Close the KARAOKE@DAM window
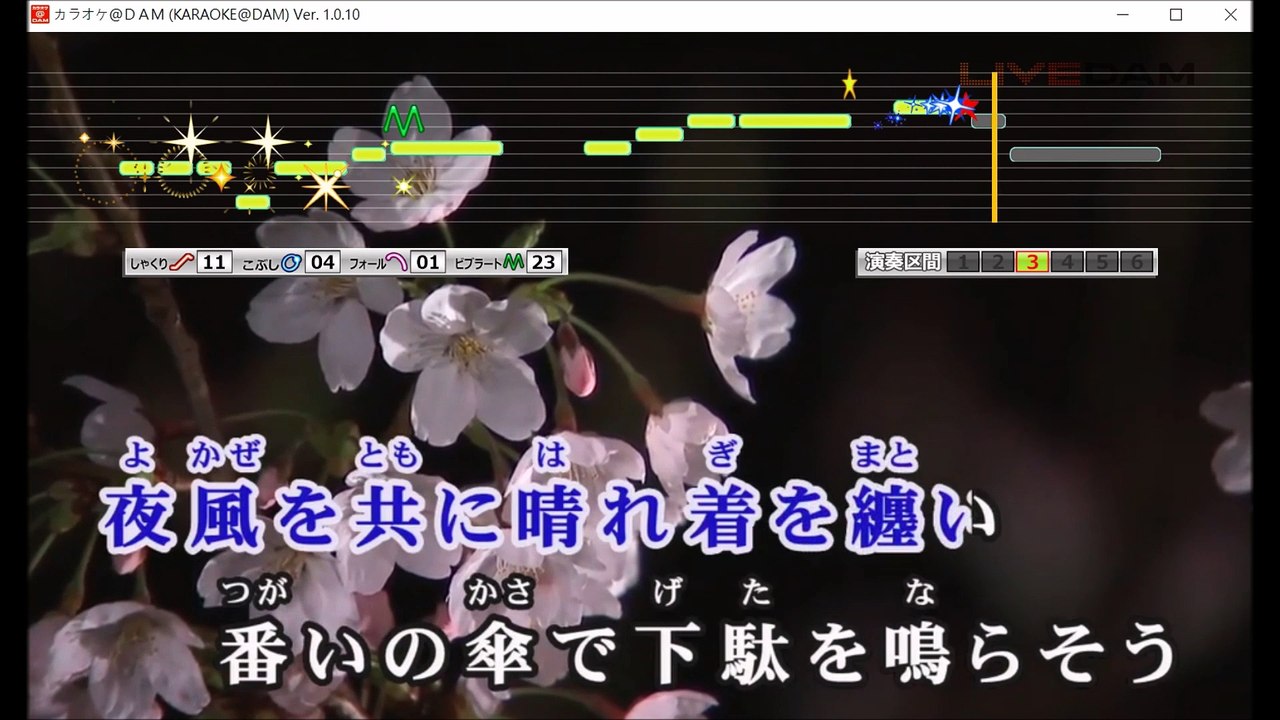 [x=1231, y=15]
